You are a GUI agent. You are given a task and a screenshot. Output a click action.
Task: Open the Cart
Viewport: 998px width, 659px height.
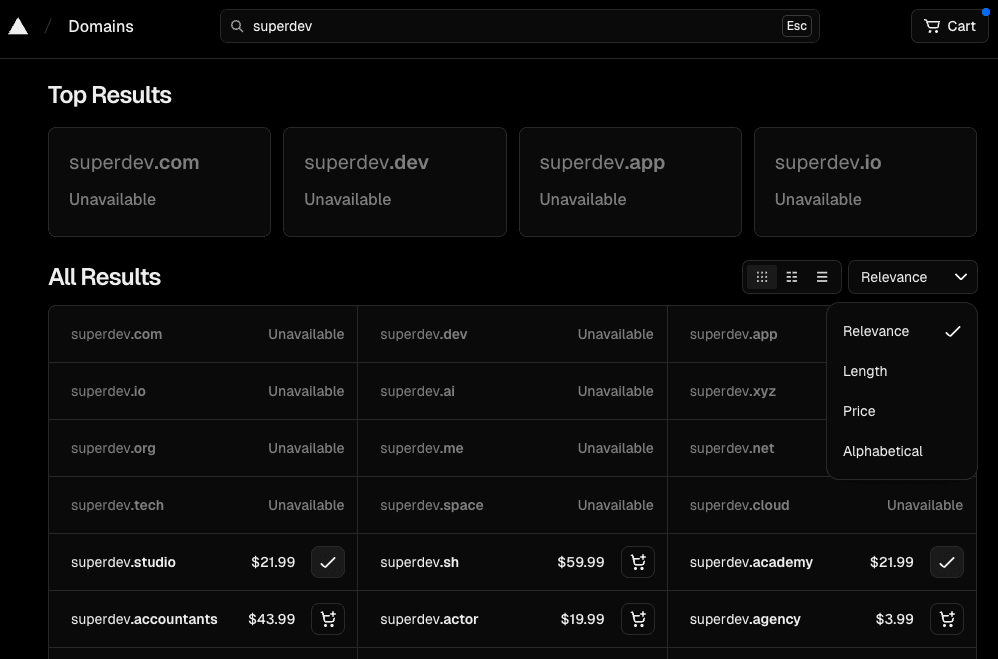pos(948,26)
